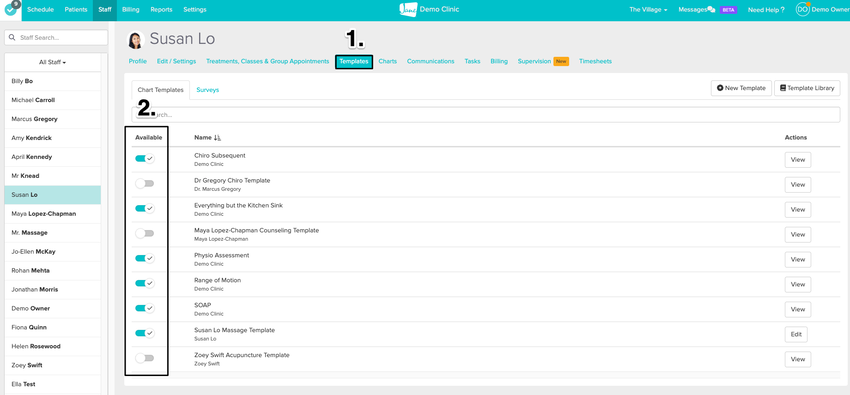Open the Edit / Settings tab
The height and width of the screenshot is (395, 850).
(x=176, y=61)
